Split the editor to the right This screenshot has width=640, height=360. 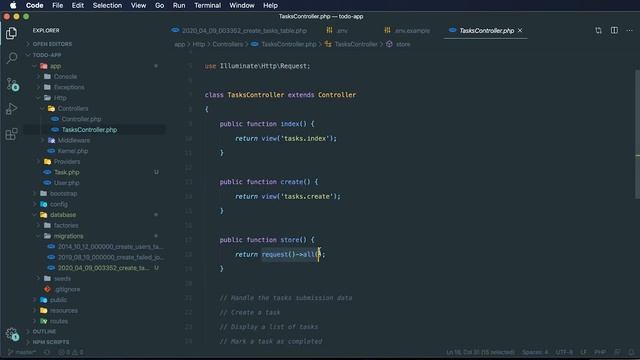[x=614, y=31]
